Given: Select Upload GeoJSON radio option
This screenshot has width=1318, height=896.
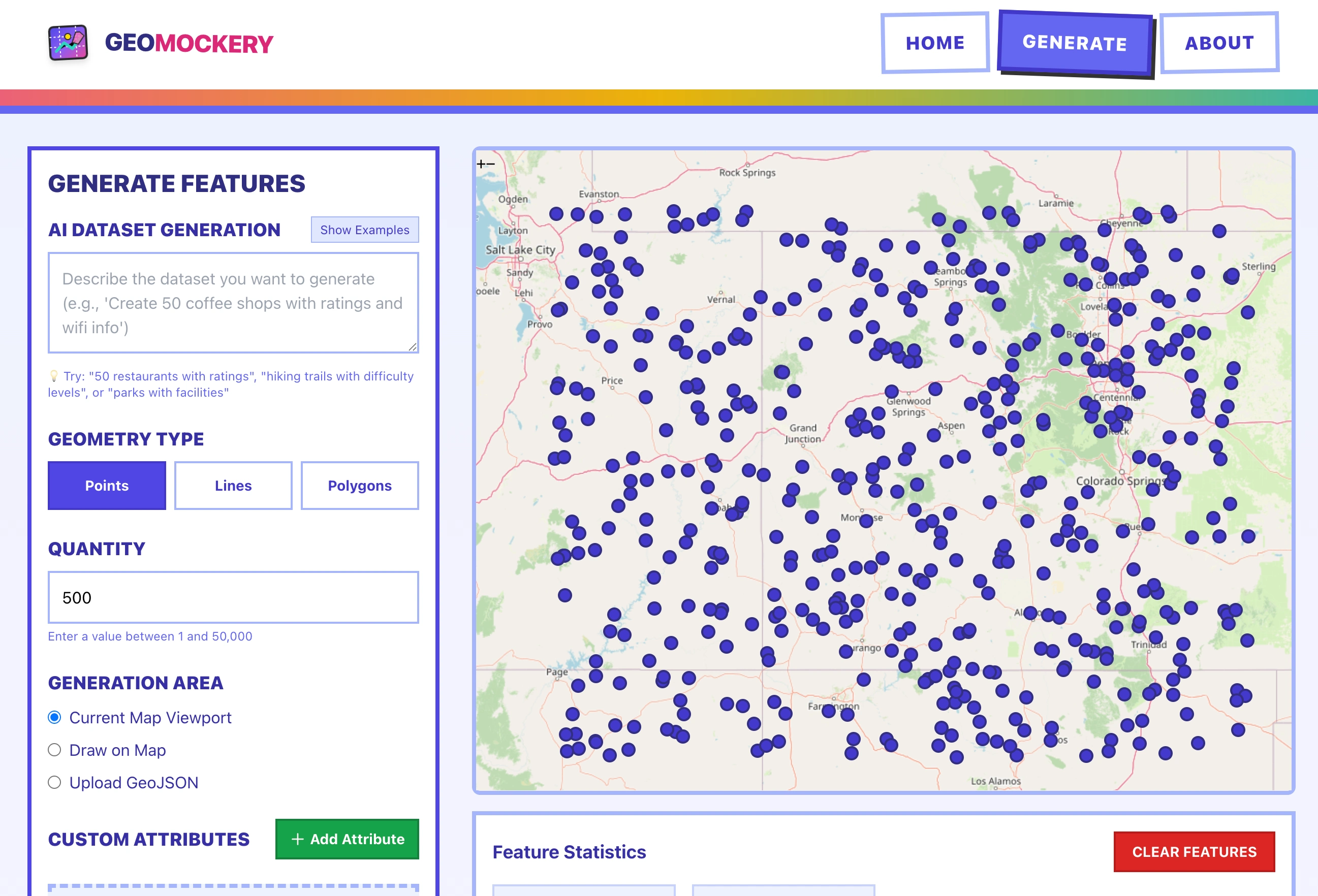Looking at the screenshot, I should click(x=54, y=783).
